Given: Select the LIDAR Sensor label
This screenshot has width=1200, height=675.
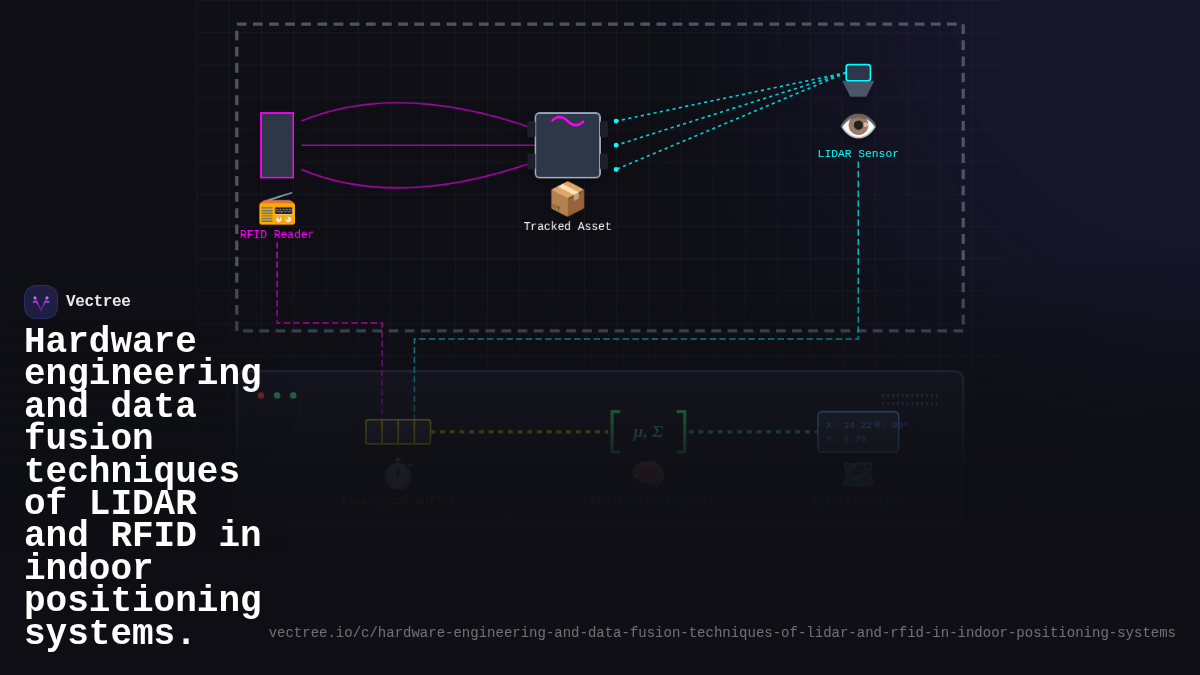Looking at the screenshot, I should (x=858, y=153).
